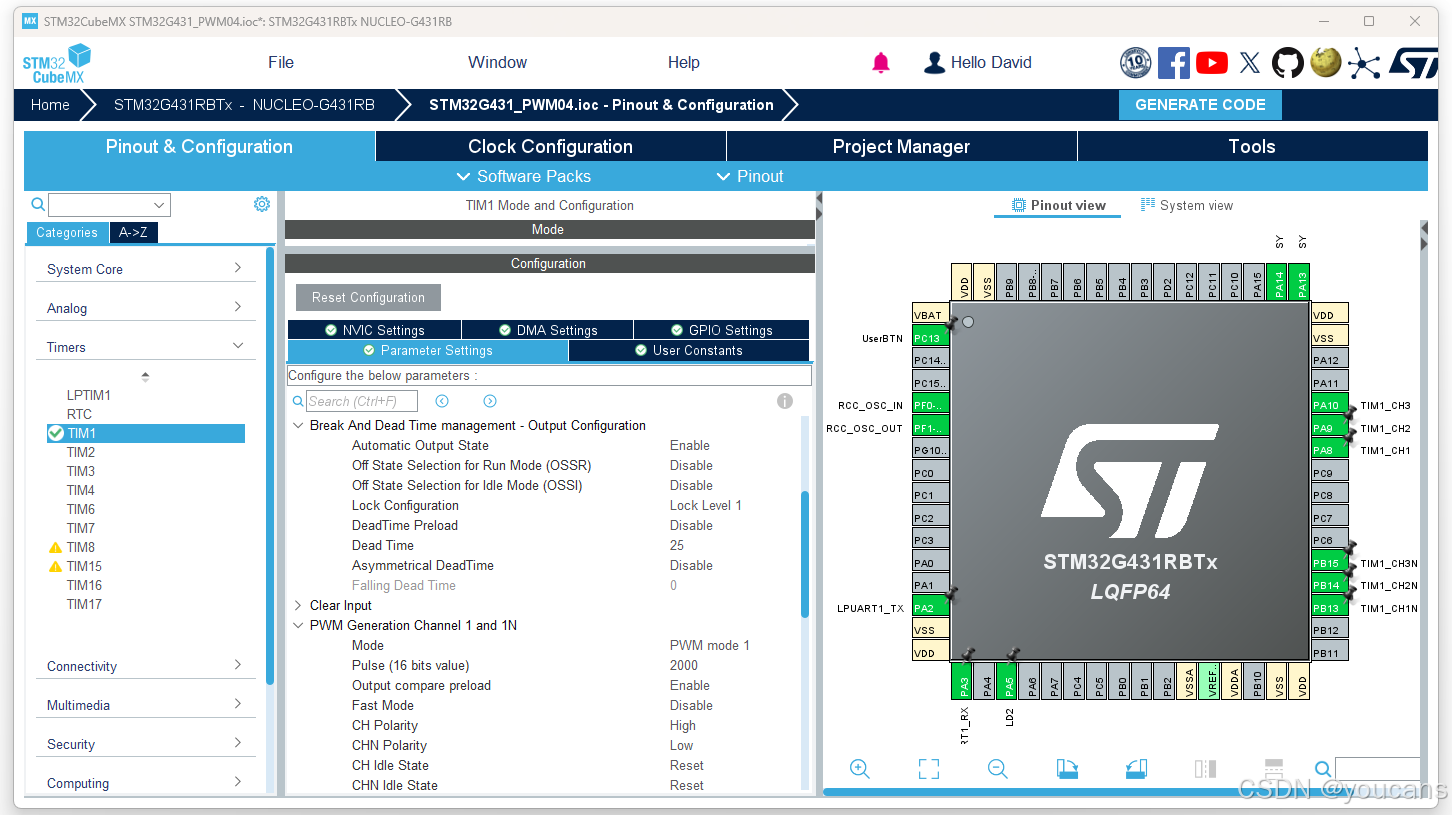Go to next parameter search result
Image resolution: width=1452 pixels, height=815 pixels.
(490, 401)
